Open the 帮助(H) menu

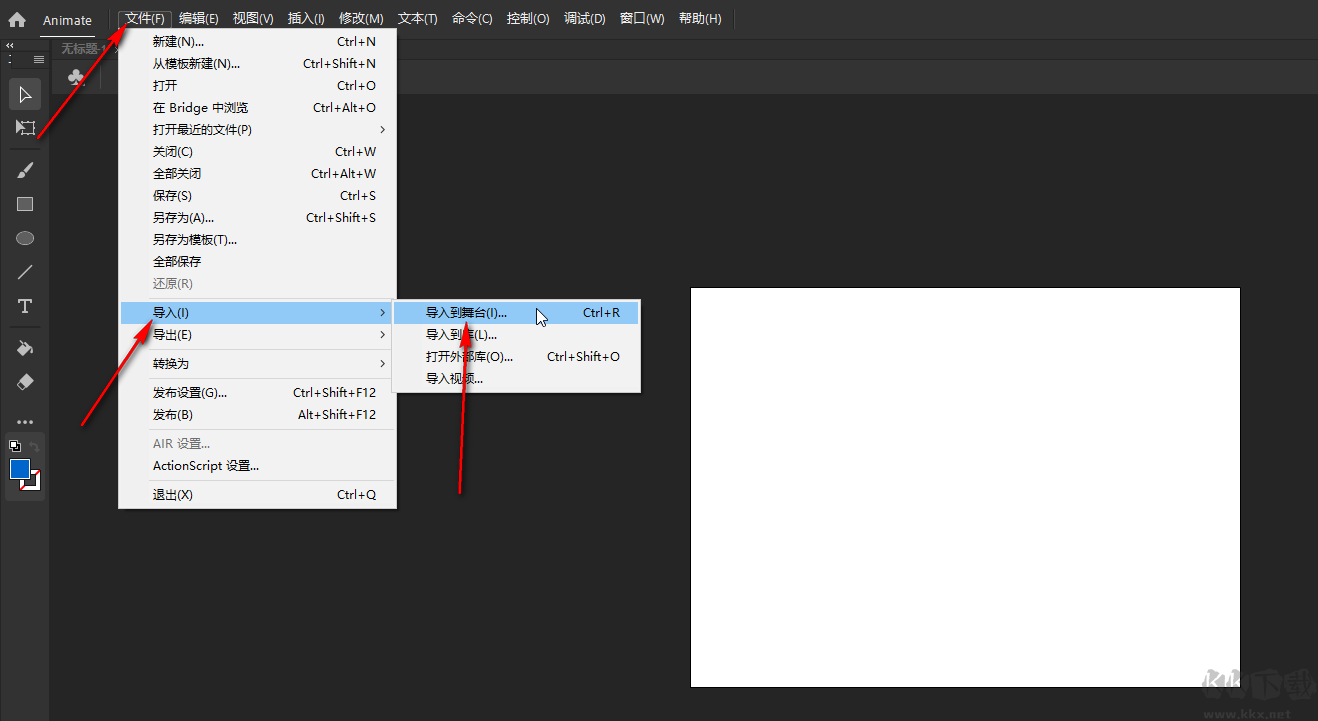(699, 18)
